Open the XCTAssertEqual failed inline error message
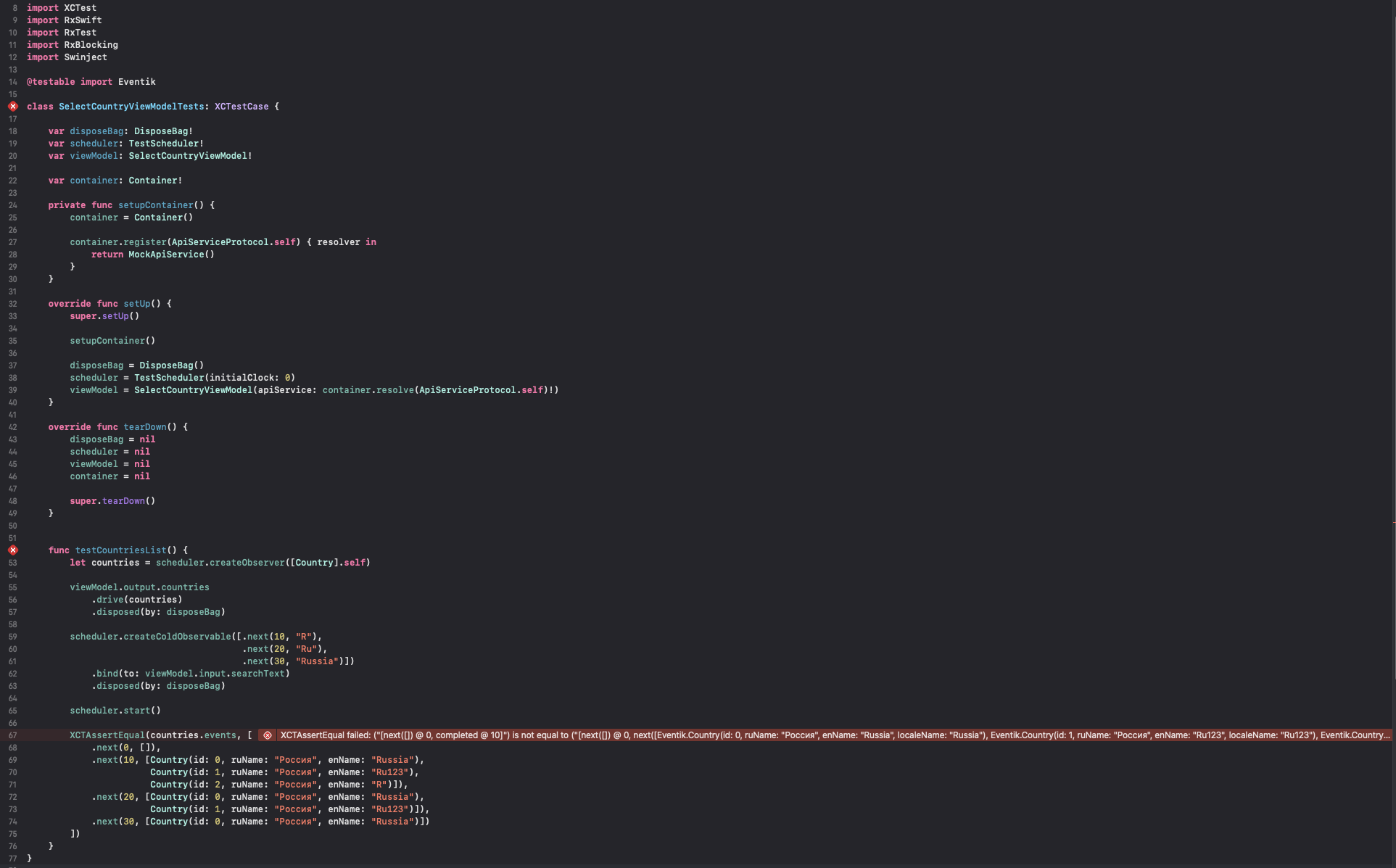 (x=834, y=735)
